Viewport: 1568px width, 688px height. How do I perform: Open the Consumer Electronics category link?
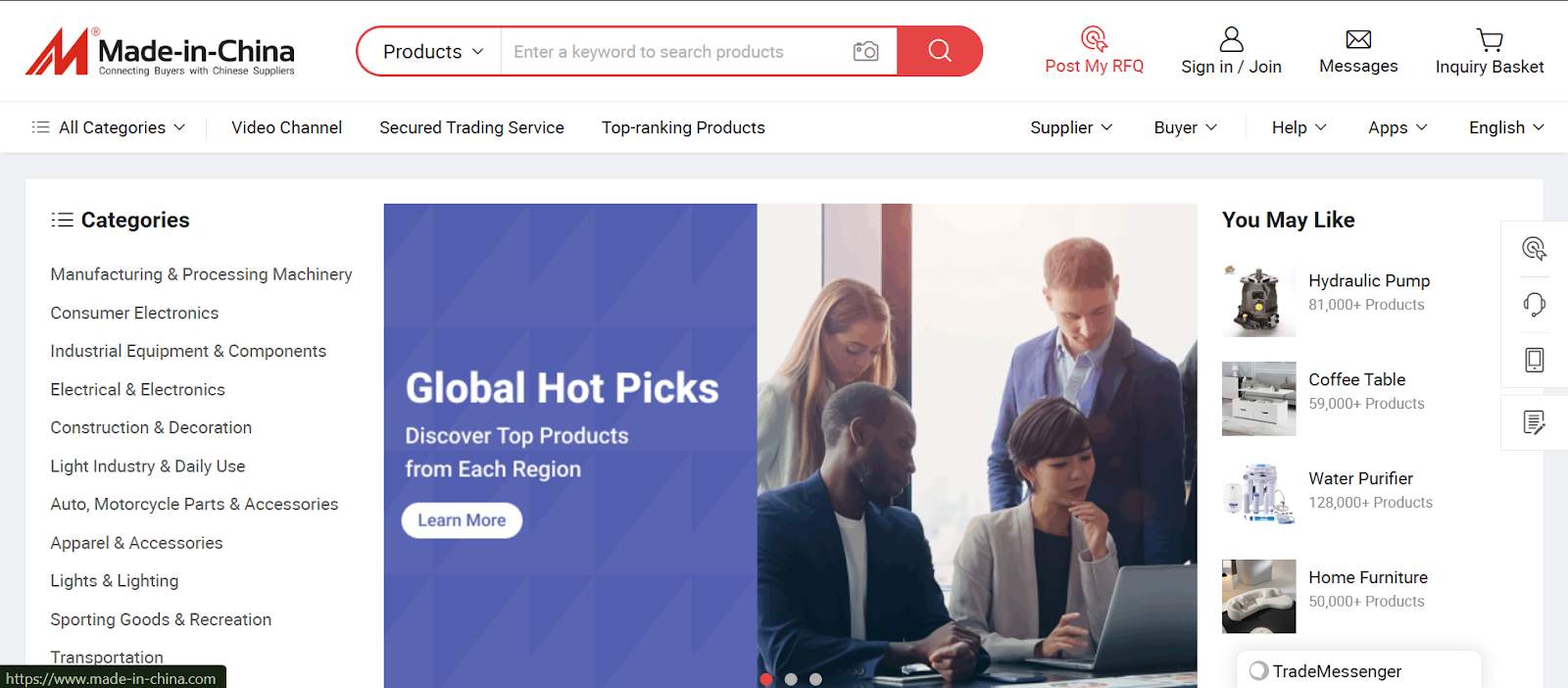[134, 313]
